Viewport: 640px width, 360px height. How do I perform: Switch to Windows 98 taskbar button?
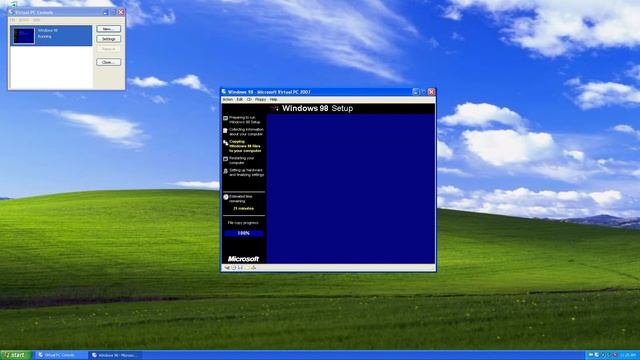pos(116,355)
